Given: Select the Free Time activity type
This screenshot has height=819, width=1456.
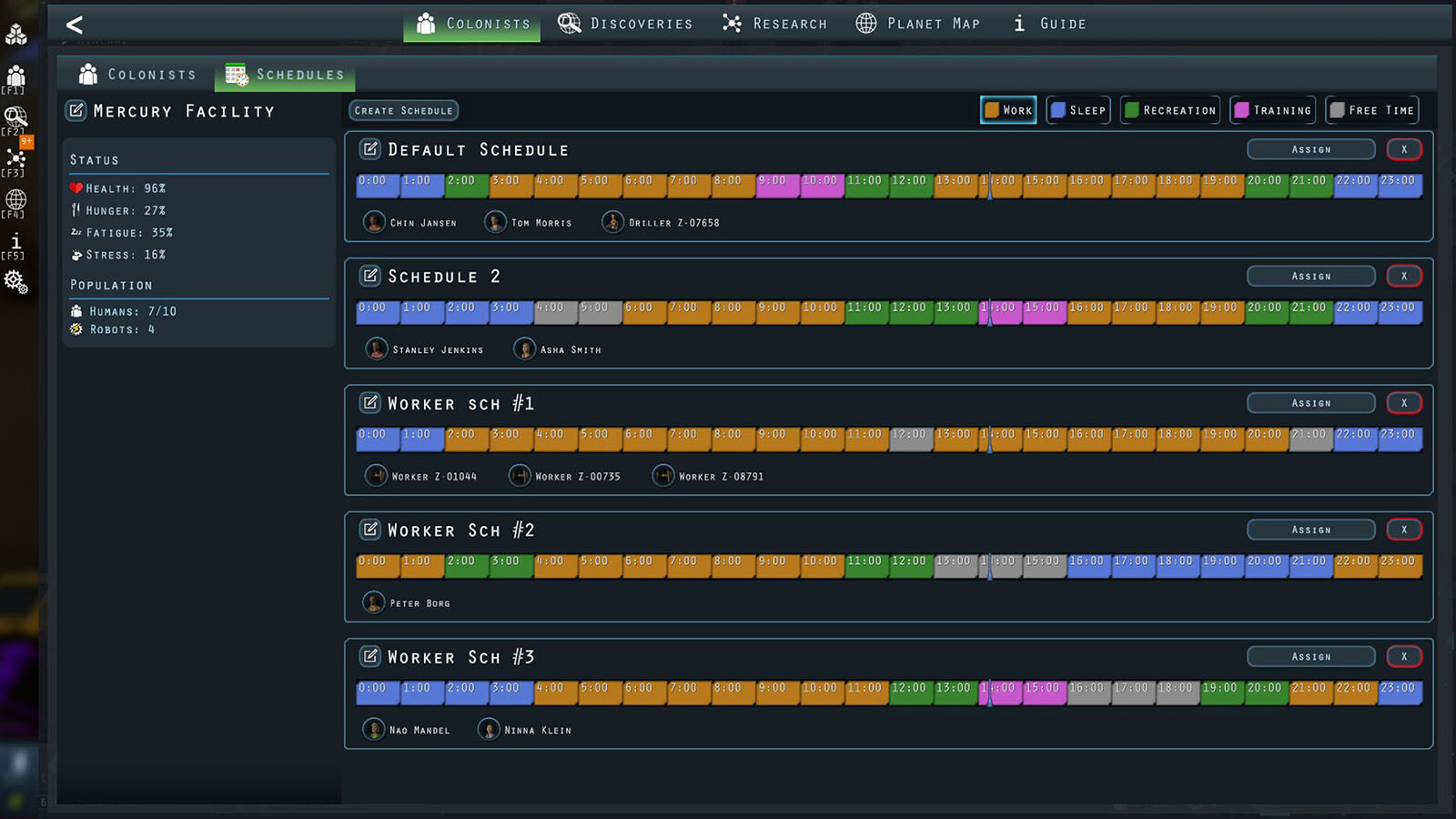Looking at the screenshot, I should (1372, 110).
